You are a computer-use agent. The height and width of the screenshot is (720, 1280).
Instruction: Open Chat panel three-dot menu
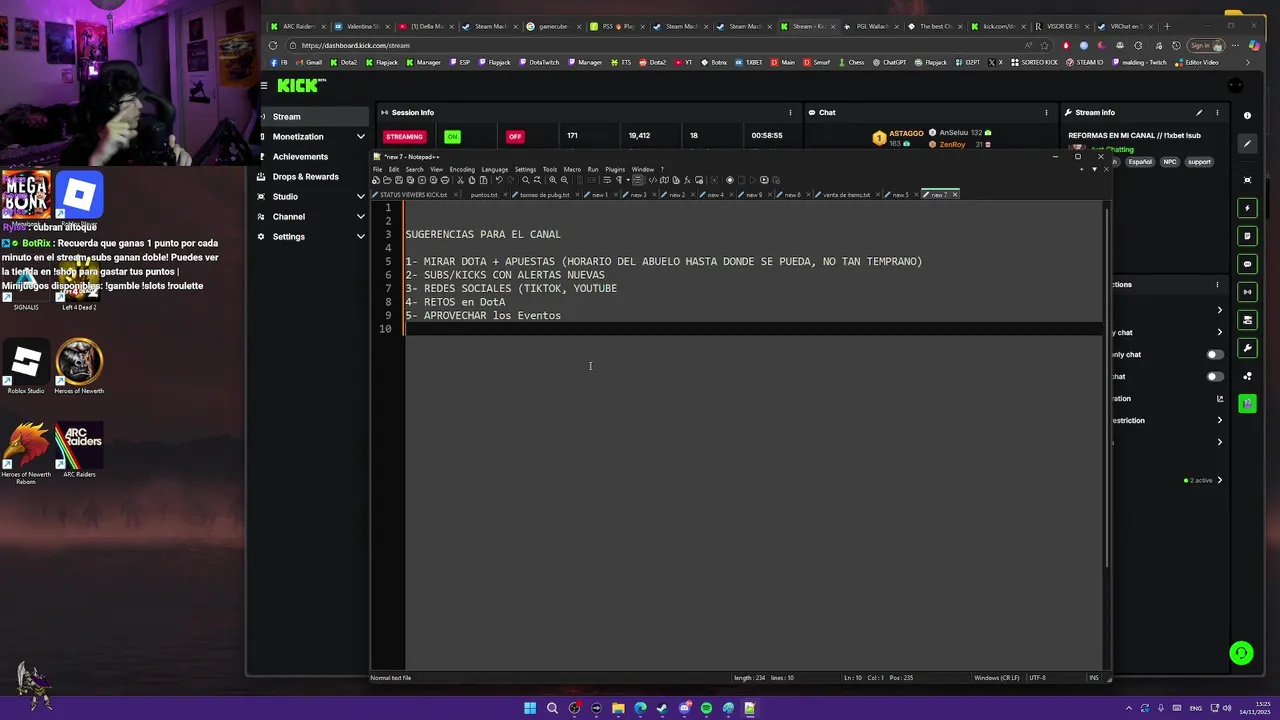1046,112
